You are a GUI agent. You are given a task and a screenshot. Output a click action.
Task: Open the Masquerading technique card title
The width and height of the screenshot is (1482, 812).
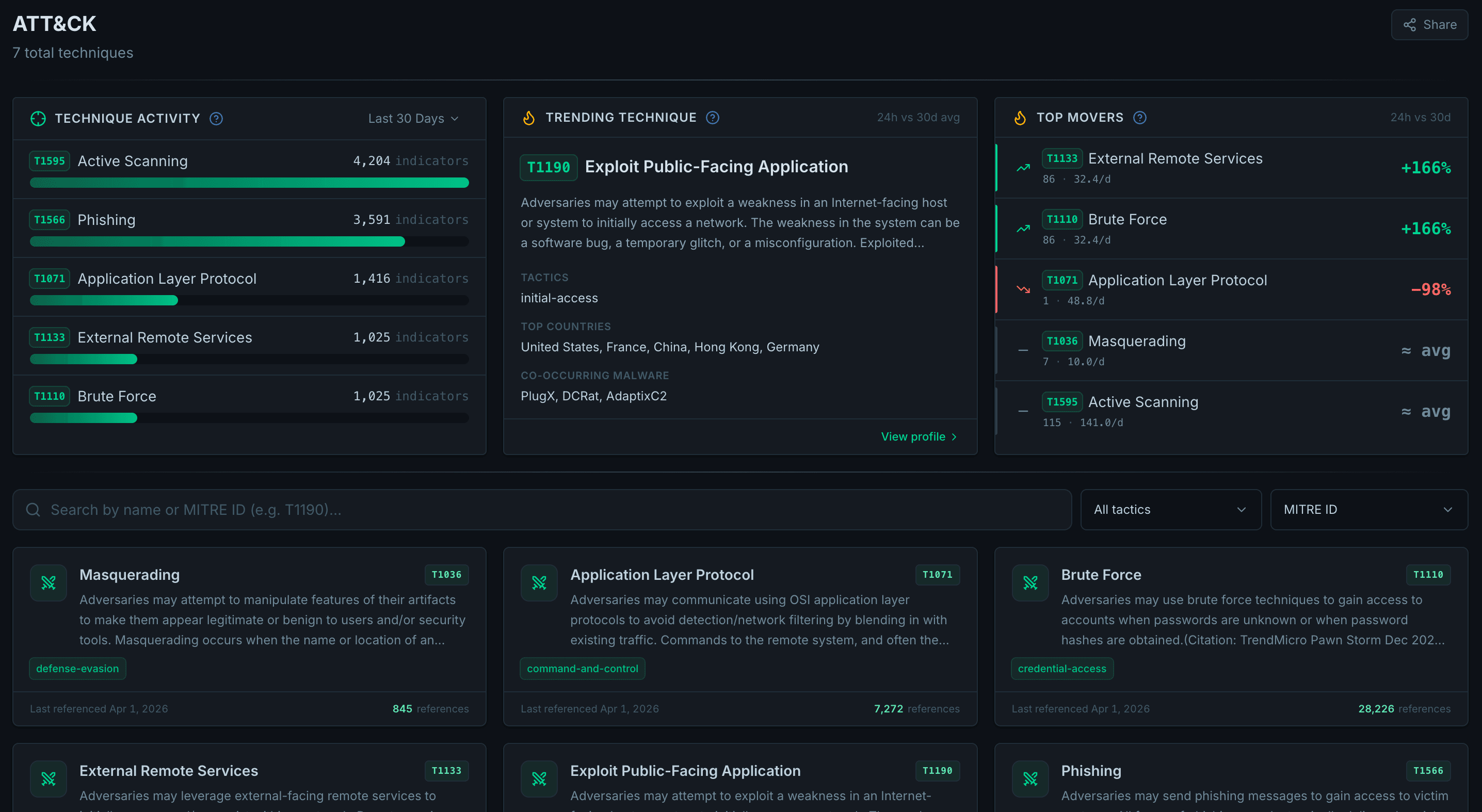pyautogui.click(x=130, y=575)
